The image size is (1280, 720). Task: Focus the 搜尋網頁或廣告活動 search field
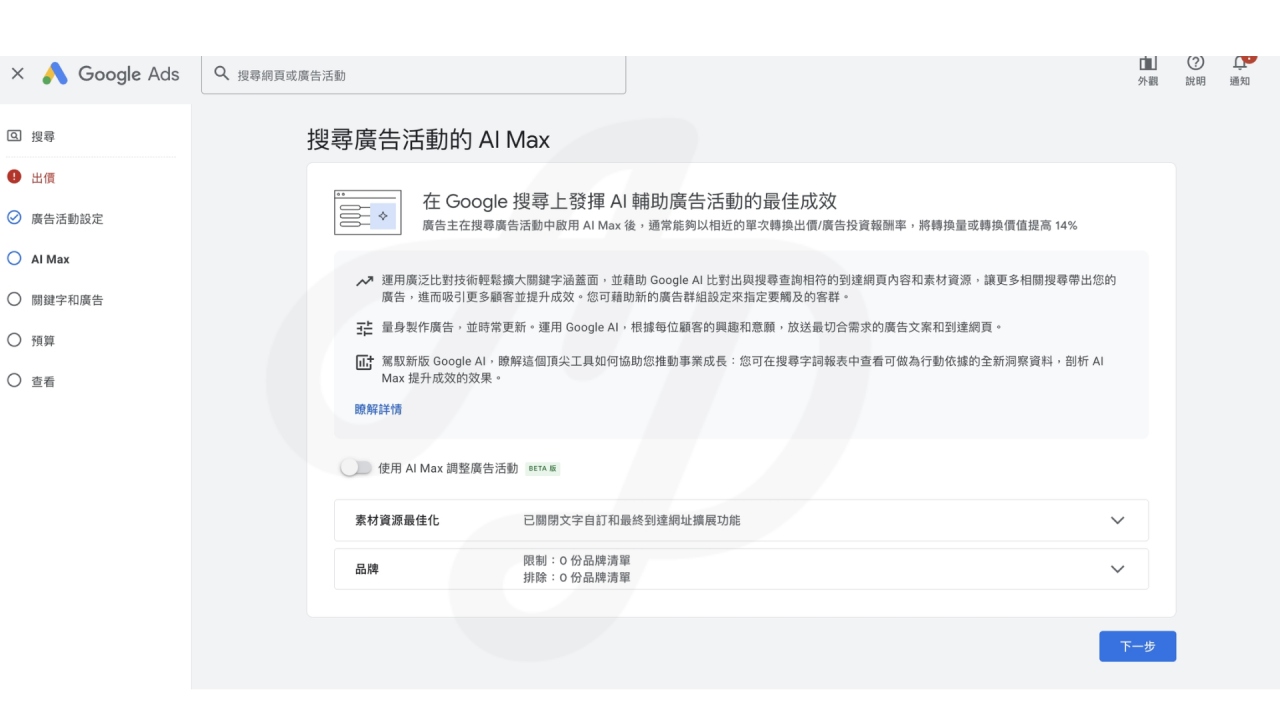point(413,75)
